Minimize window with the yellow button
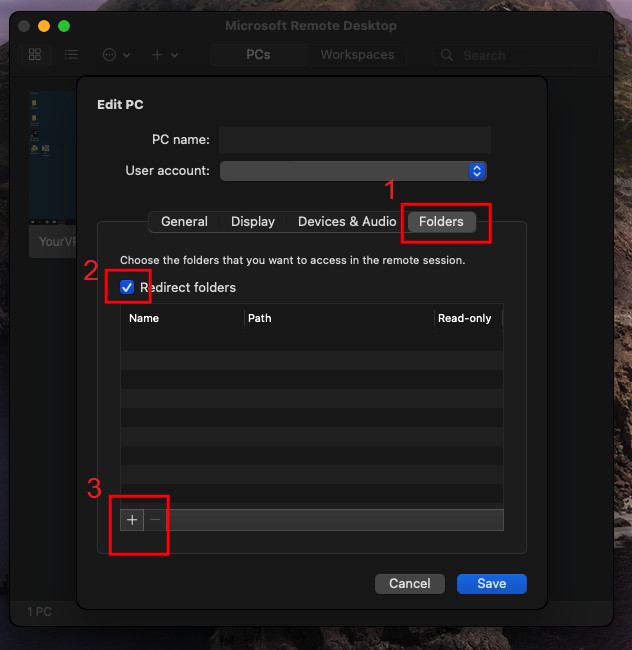The height and width of the screenshot is (650, 632). coord(44,26)
